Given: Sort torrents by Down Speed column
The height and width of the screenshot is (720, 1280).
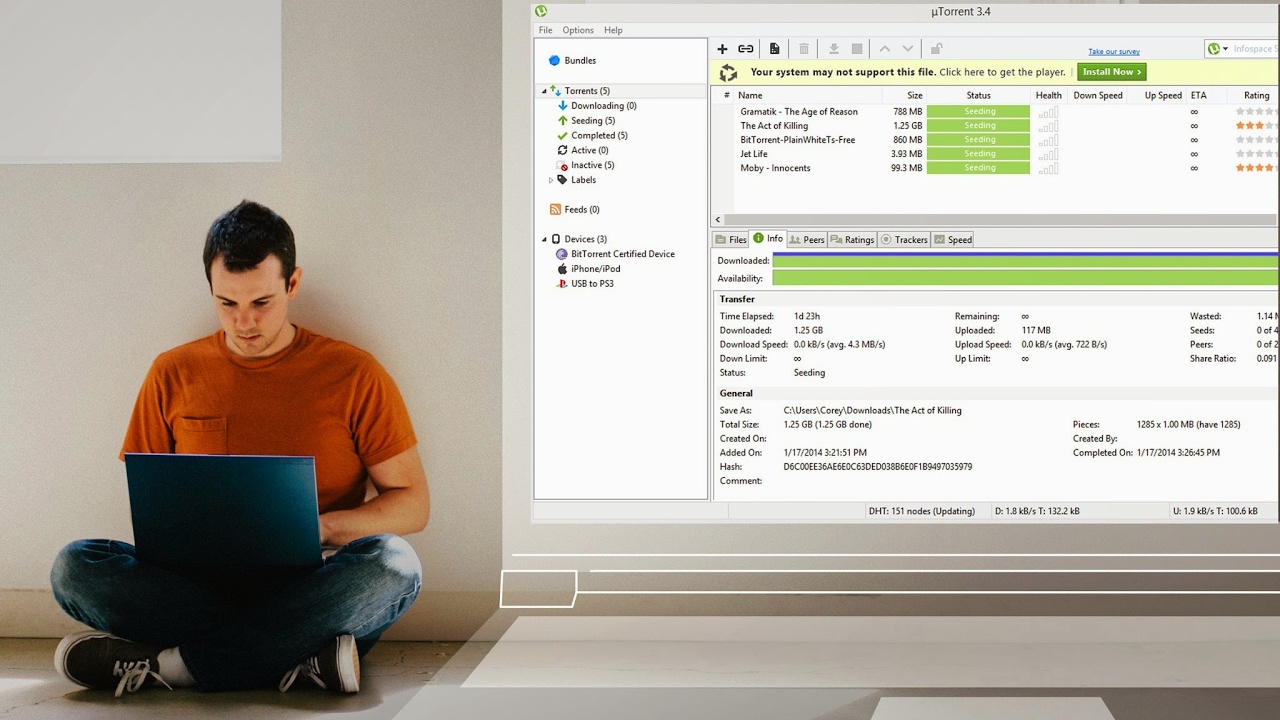Looking at the screenshot, I should tap(1098, 96).
